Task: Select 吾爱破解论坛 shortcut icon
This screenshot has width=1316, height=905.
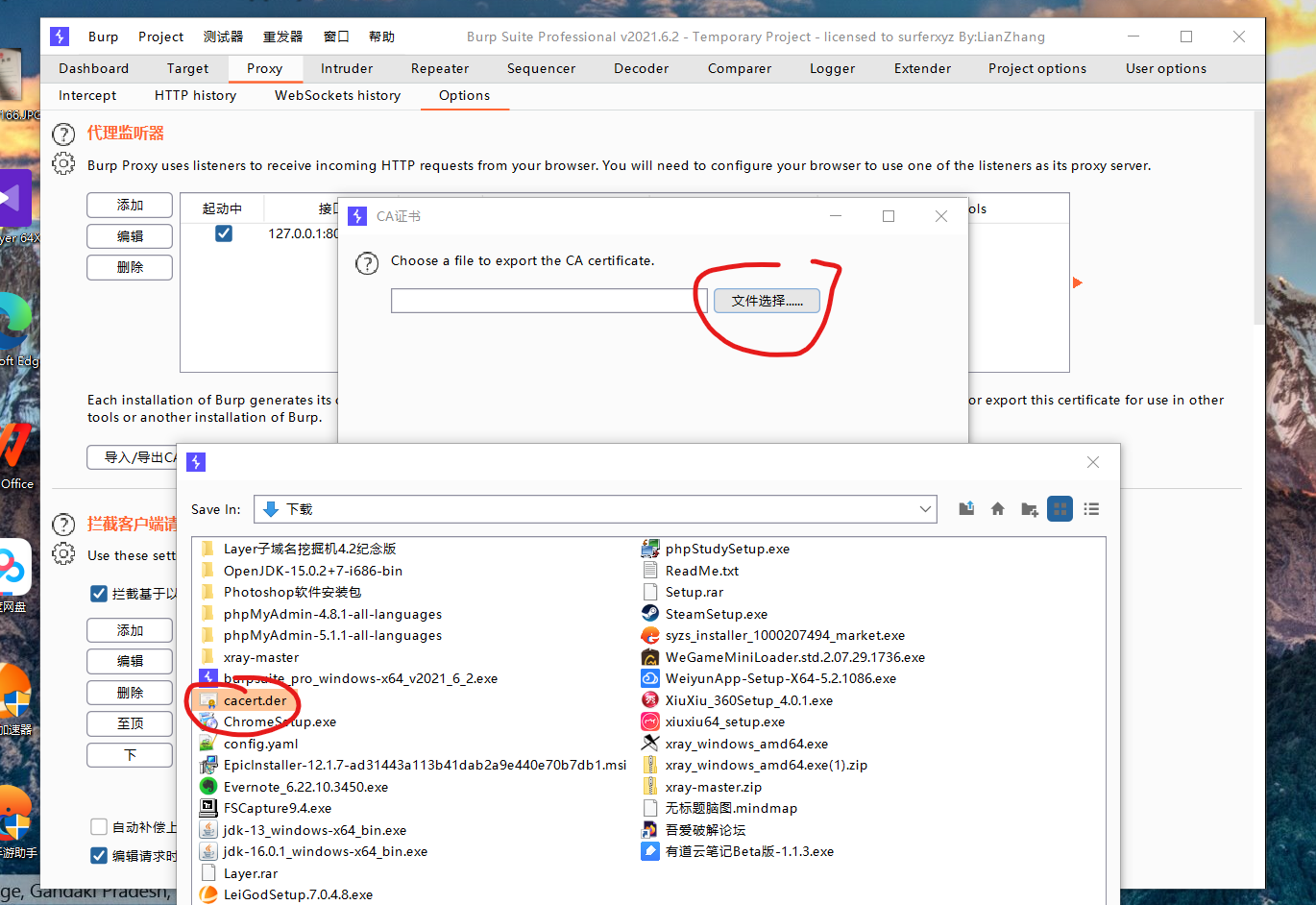Action: 650,829
